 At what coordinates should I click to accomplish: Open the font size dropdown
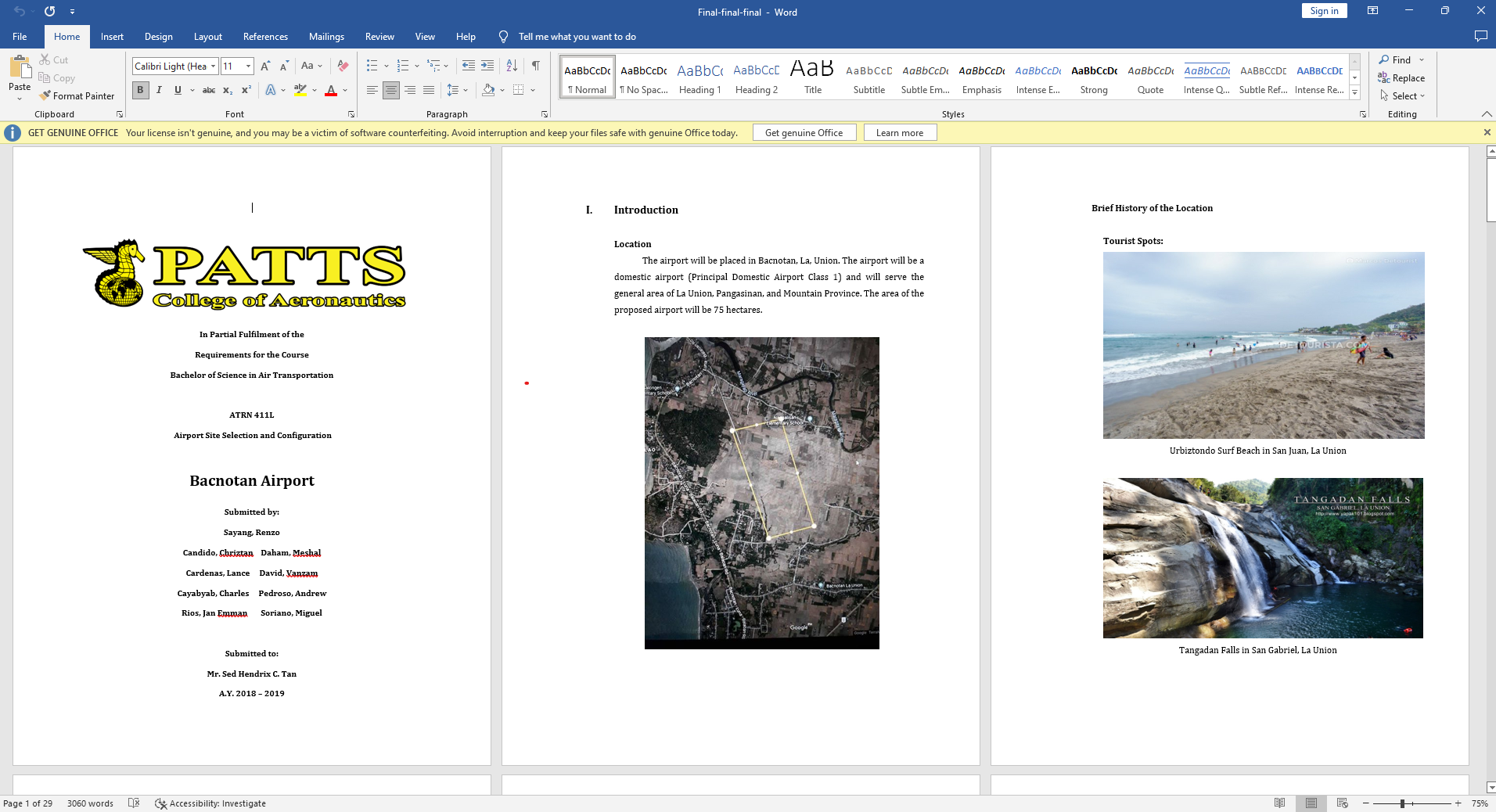248,66
